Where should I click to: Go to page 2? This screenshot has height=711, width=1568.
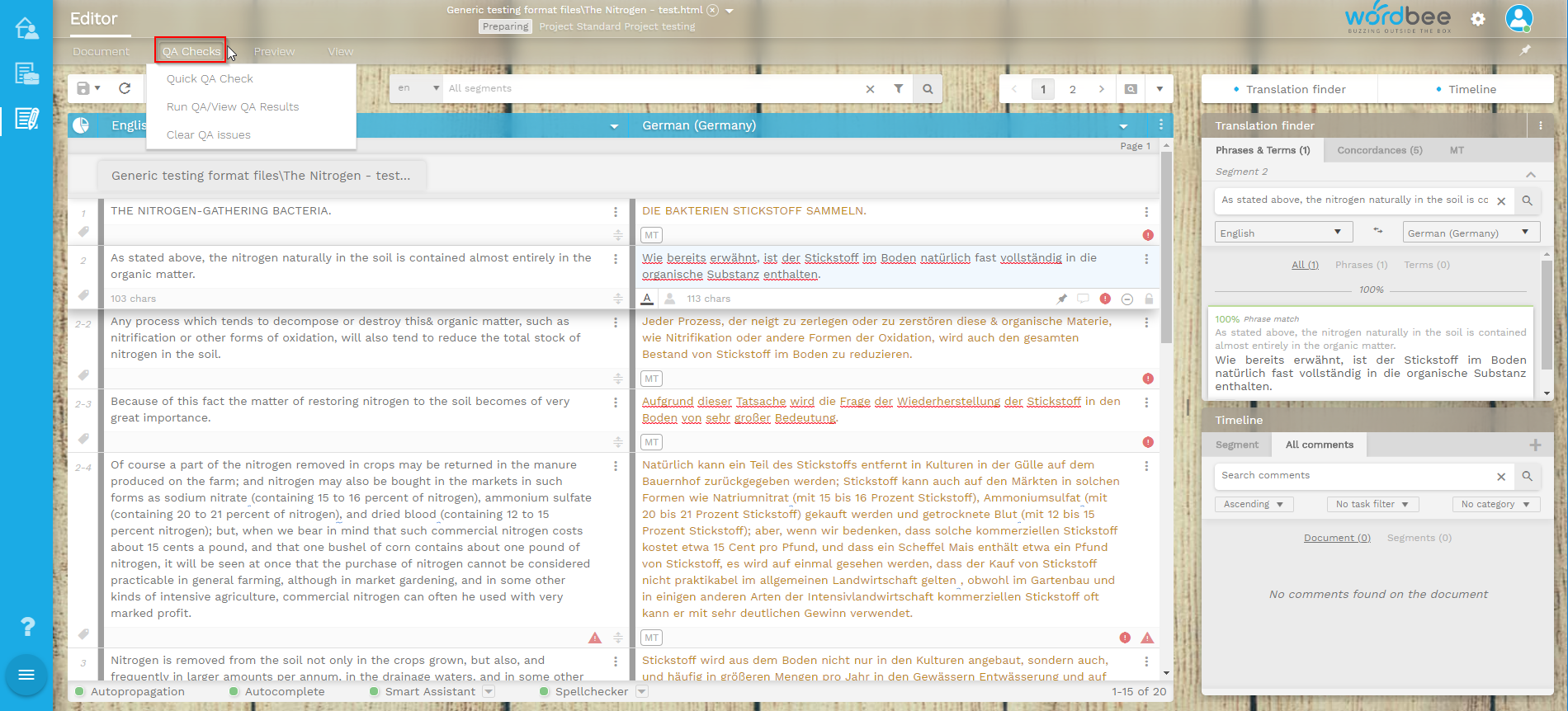(1072, 89)
